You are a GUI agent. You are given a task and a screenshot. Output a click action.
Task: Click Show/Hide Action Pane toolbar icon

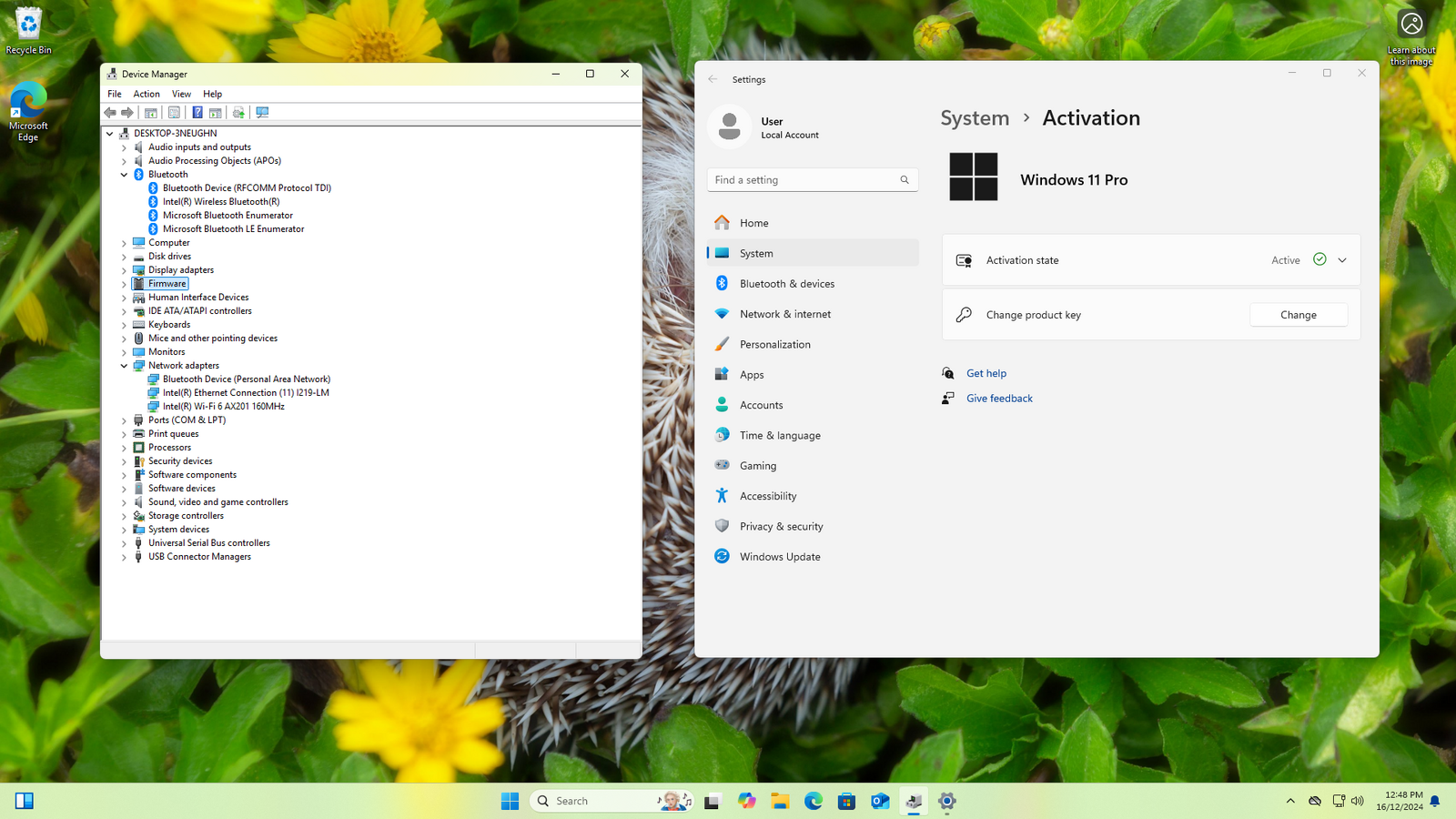tap(216, 113)
